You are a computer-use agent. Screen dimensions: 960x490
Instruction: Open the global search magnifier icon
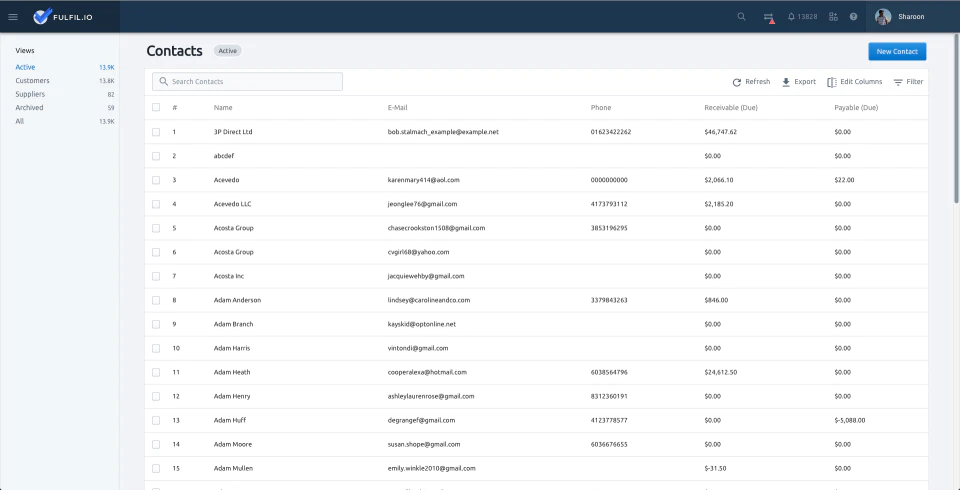pos(741,17)
